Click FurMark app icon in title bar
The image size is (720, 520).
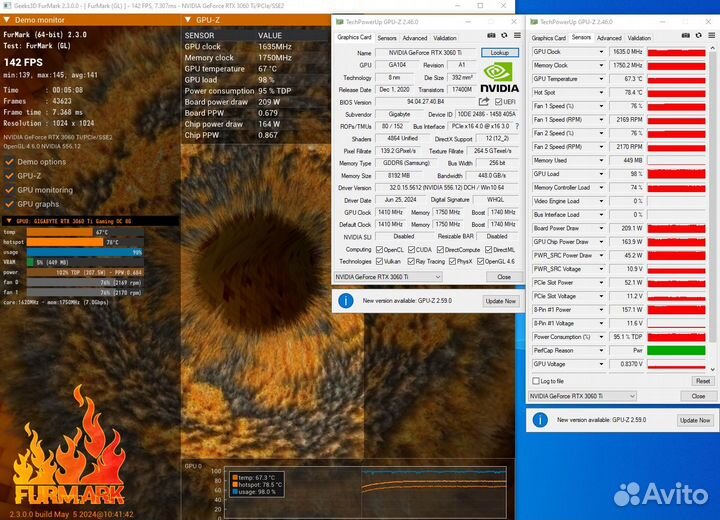[7, 6]
